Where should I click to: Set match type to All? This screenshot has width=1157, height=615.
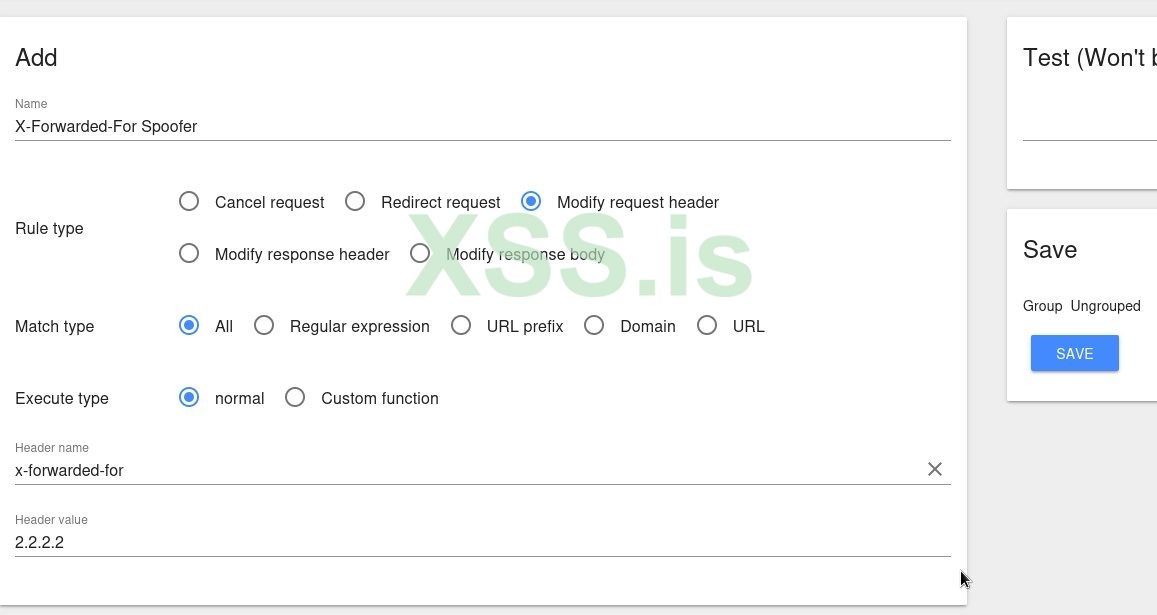tap(189, 326)
